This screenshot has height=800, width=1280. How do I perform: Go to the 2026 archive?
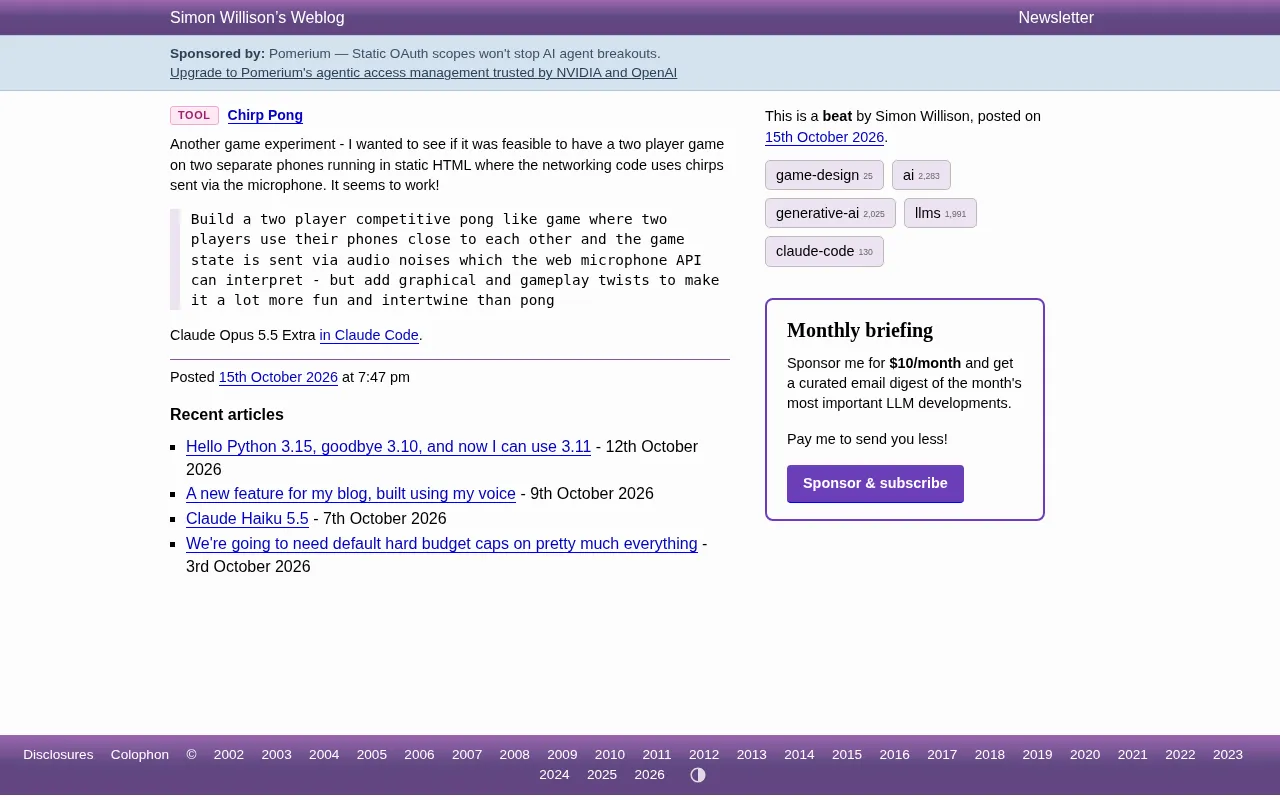[x=650, y=775]
